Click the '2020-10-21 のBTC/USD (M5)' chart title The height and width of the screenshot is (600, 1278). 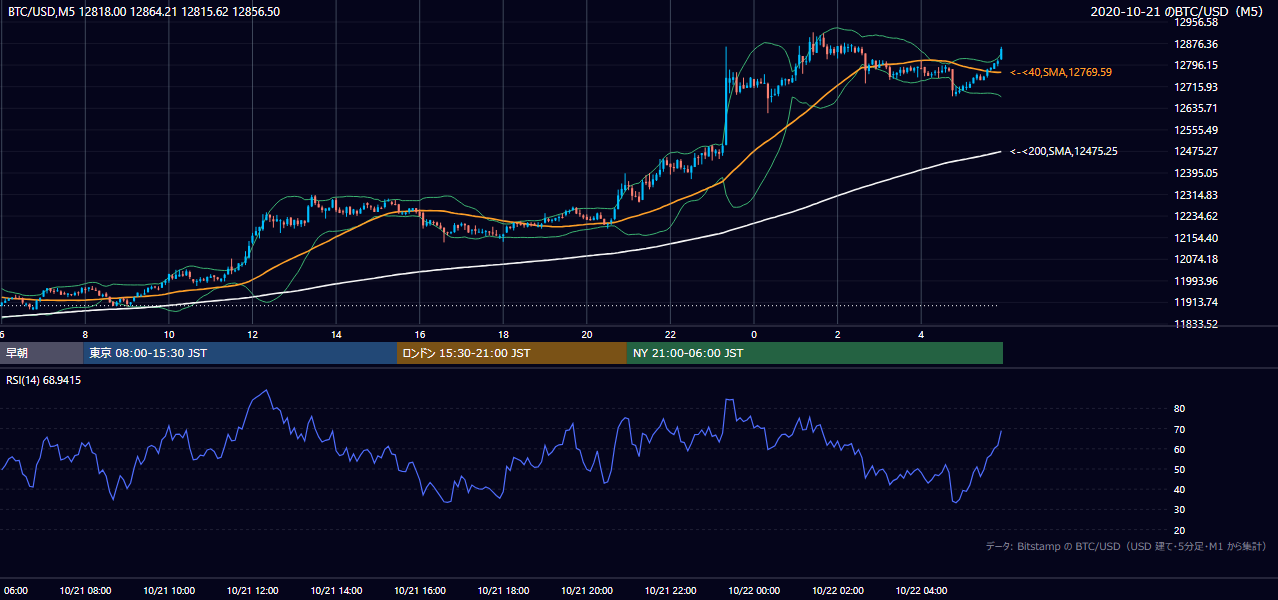click(x=1177, y=11)
